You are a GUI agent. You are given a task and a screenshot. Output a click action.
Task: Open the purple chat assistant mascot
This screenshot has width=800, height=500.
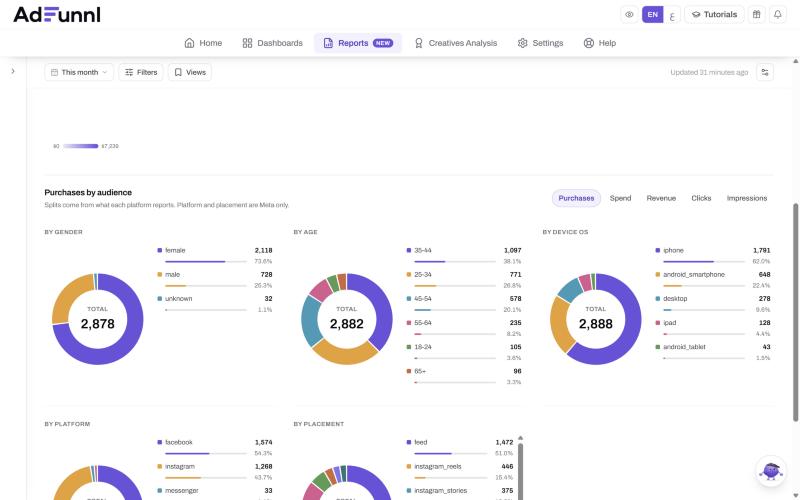click(x=771, y=471)
